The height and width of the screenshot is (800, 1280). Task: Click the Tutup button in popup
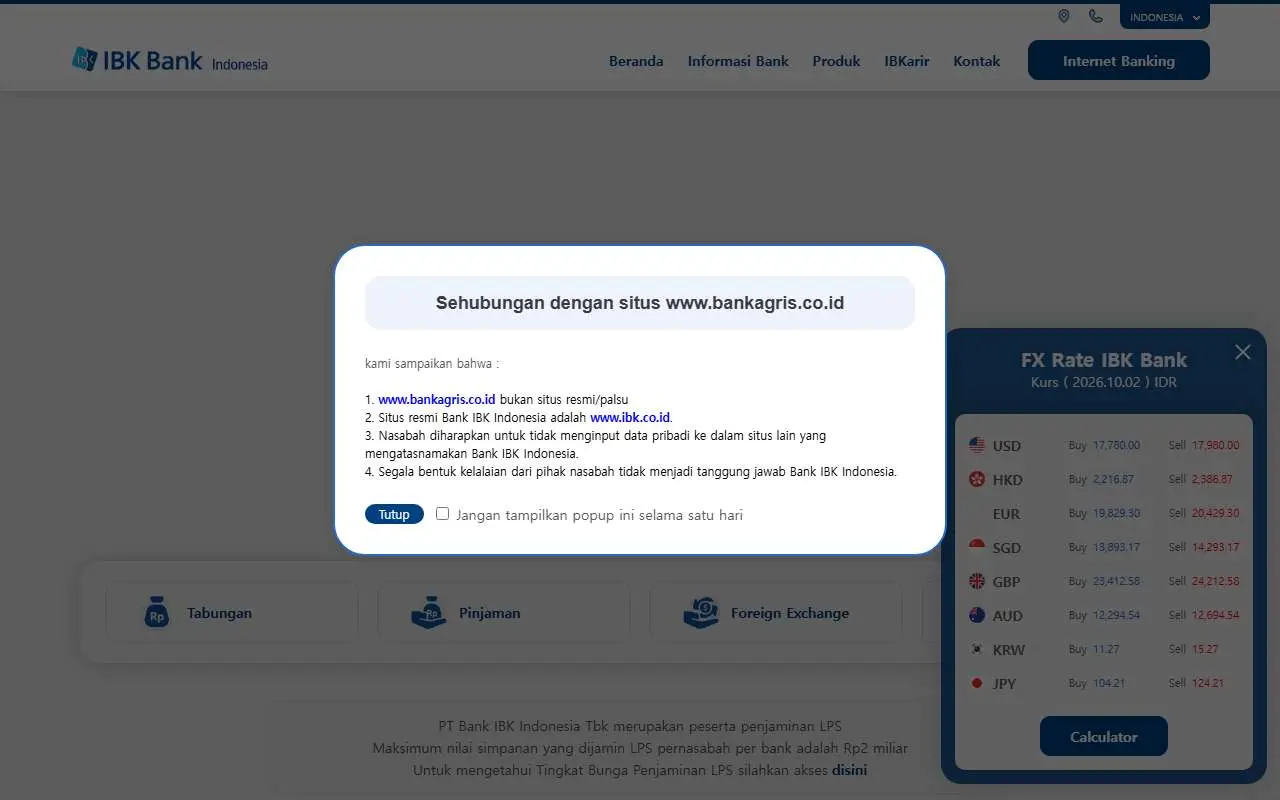(x=394, y=514)
